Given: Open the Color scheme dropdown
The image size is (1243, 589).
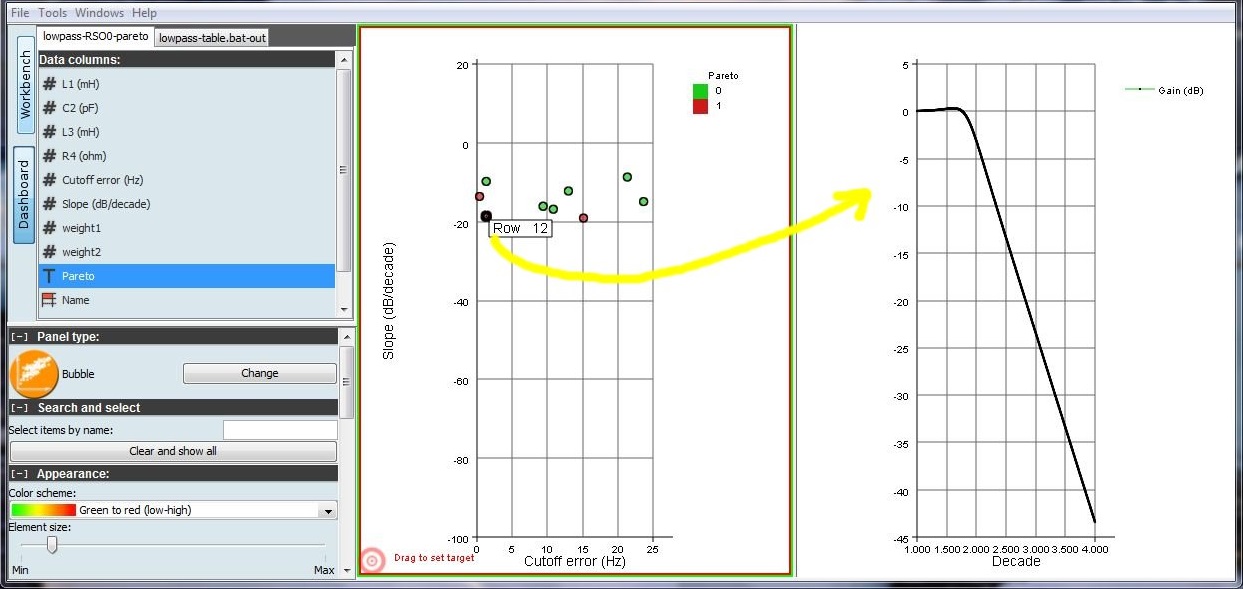Looking at the screenshot, I should pyautogui.click(x=327, y=511).
